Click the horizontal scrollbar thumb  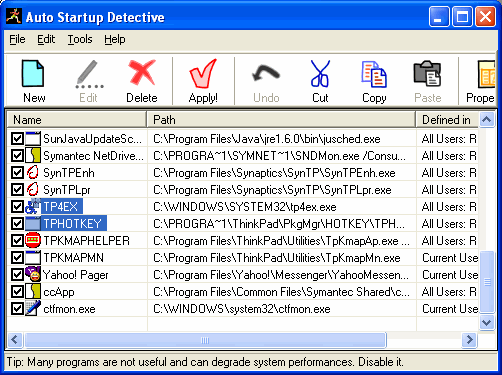[x=205, y=340]
